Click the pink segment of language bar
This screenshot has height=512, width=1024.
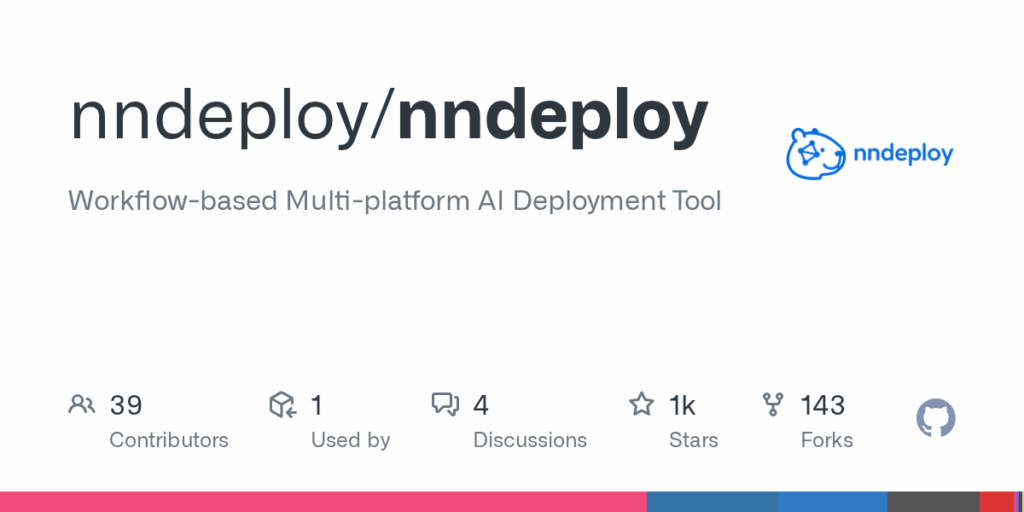(x=323, y=502)
